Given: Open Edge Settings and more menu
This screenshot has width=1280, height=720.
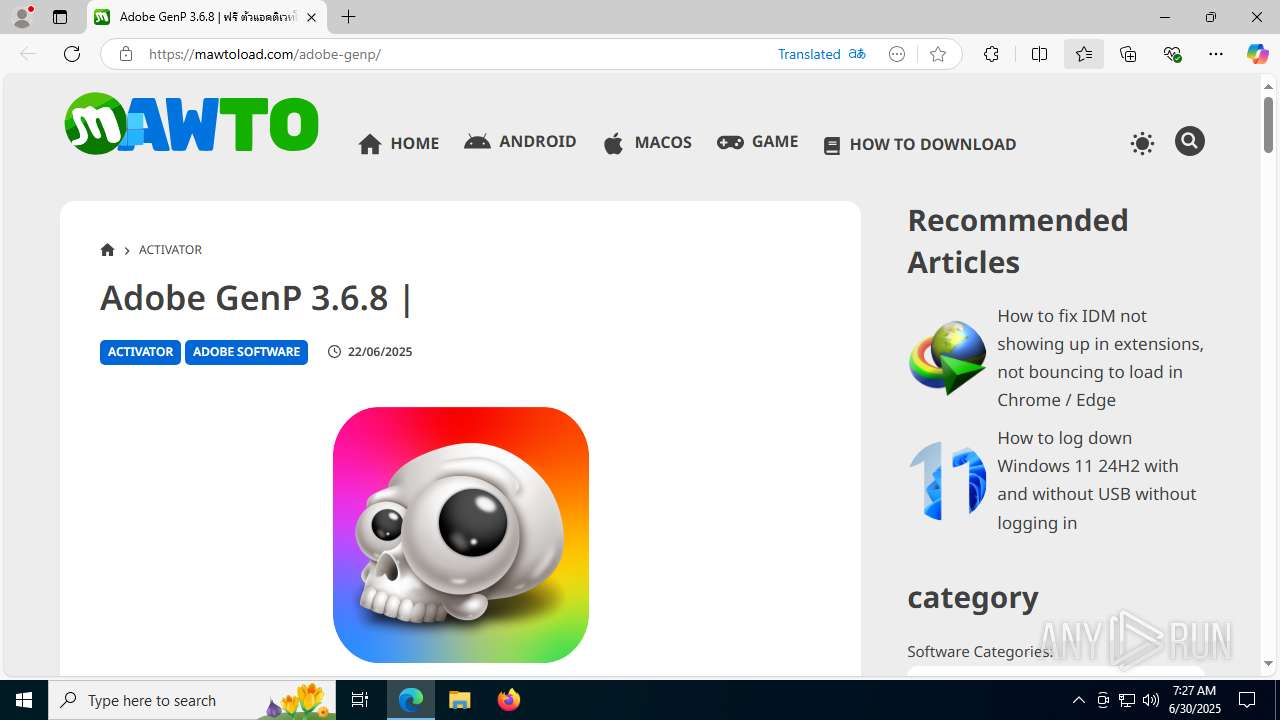Looking at the screenshot, I should pos(1216,54).
